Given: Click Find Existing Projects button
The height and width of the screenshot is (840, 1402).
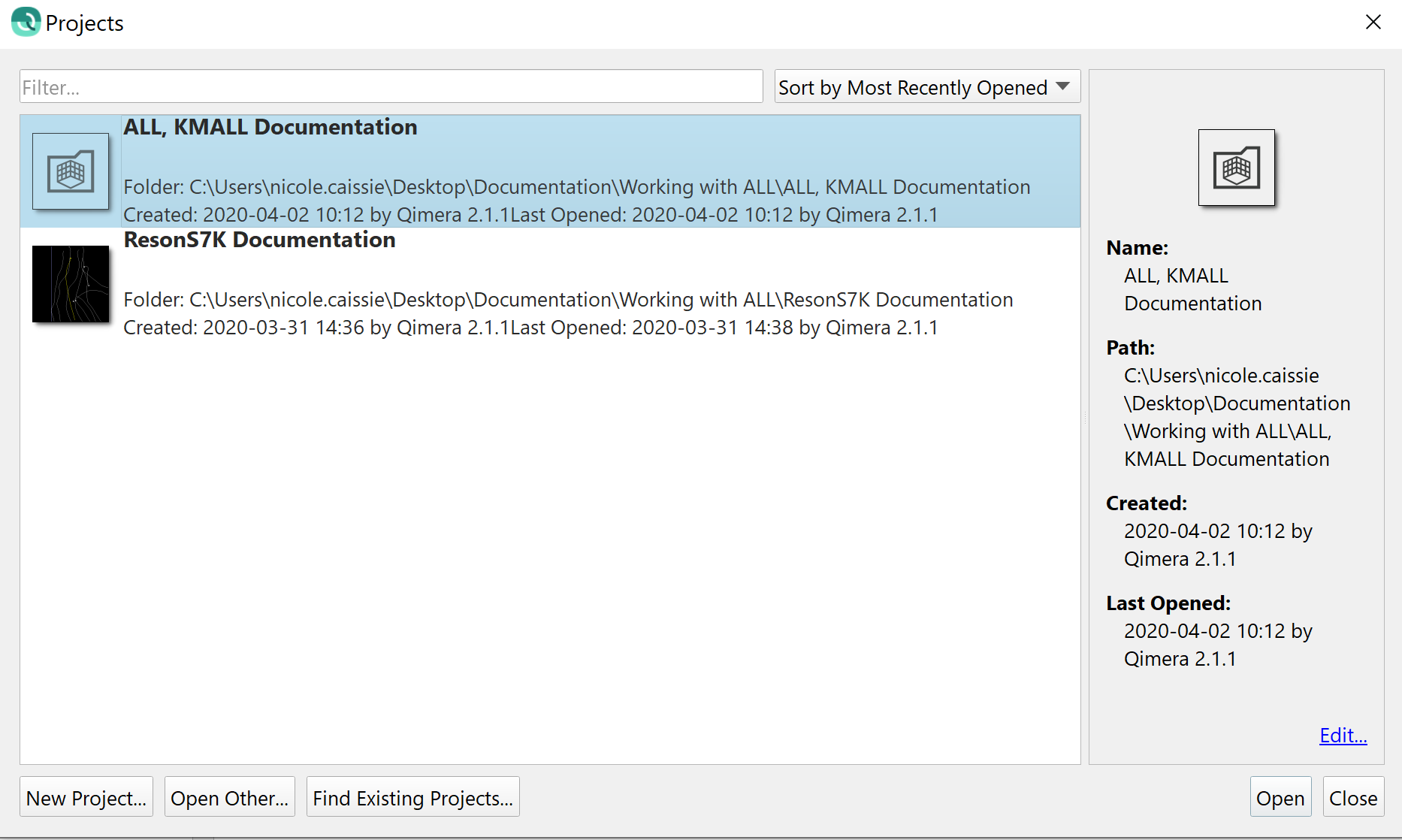Looking at the screenshot, I should (412, 797).
